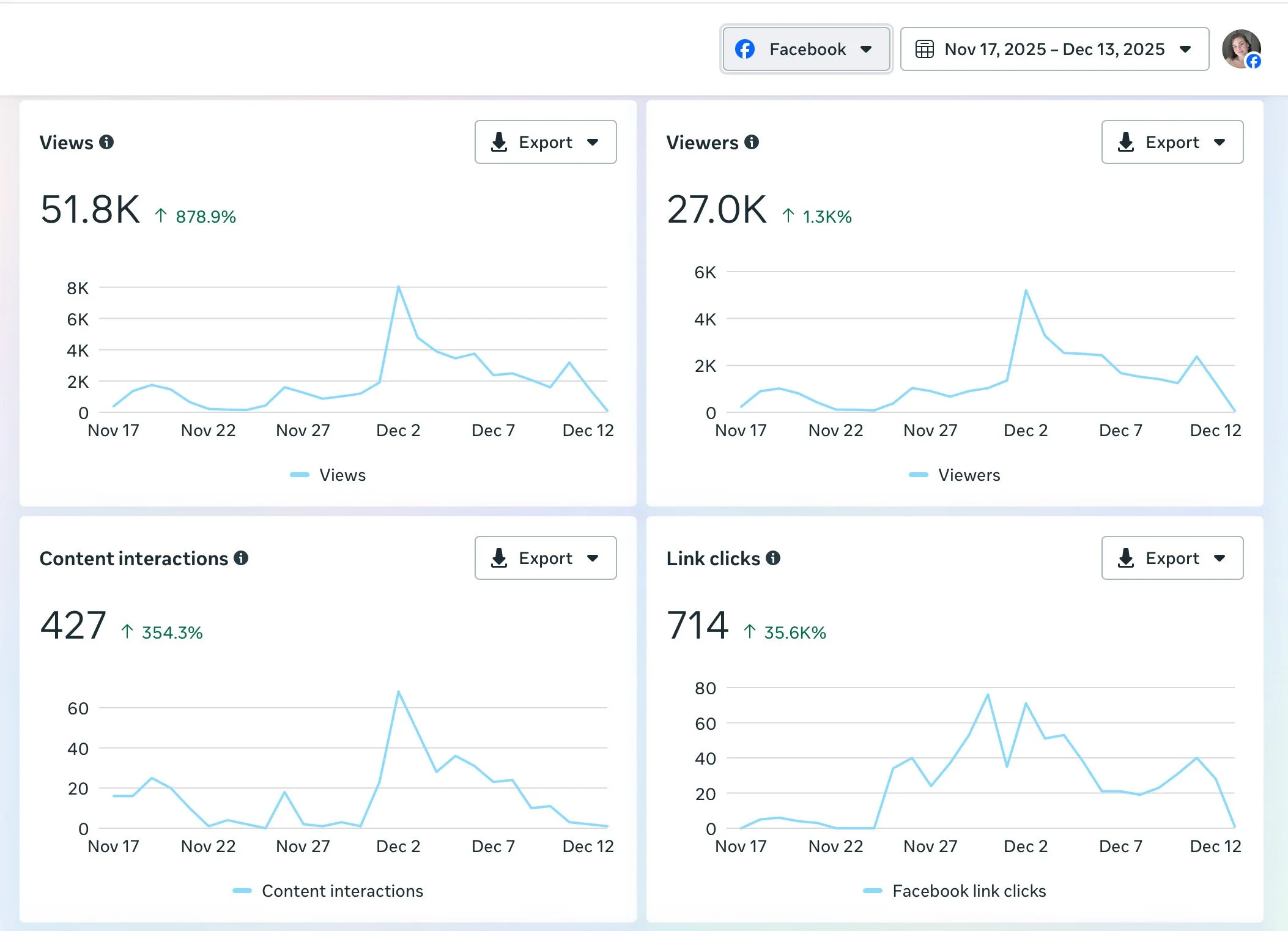This screenshot has height=931, width=1288.
Task: Click the Facebook logo in platform selector
Action: (x=745, y=49)
